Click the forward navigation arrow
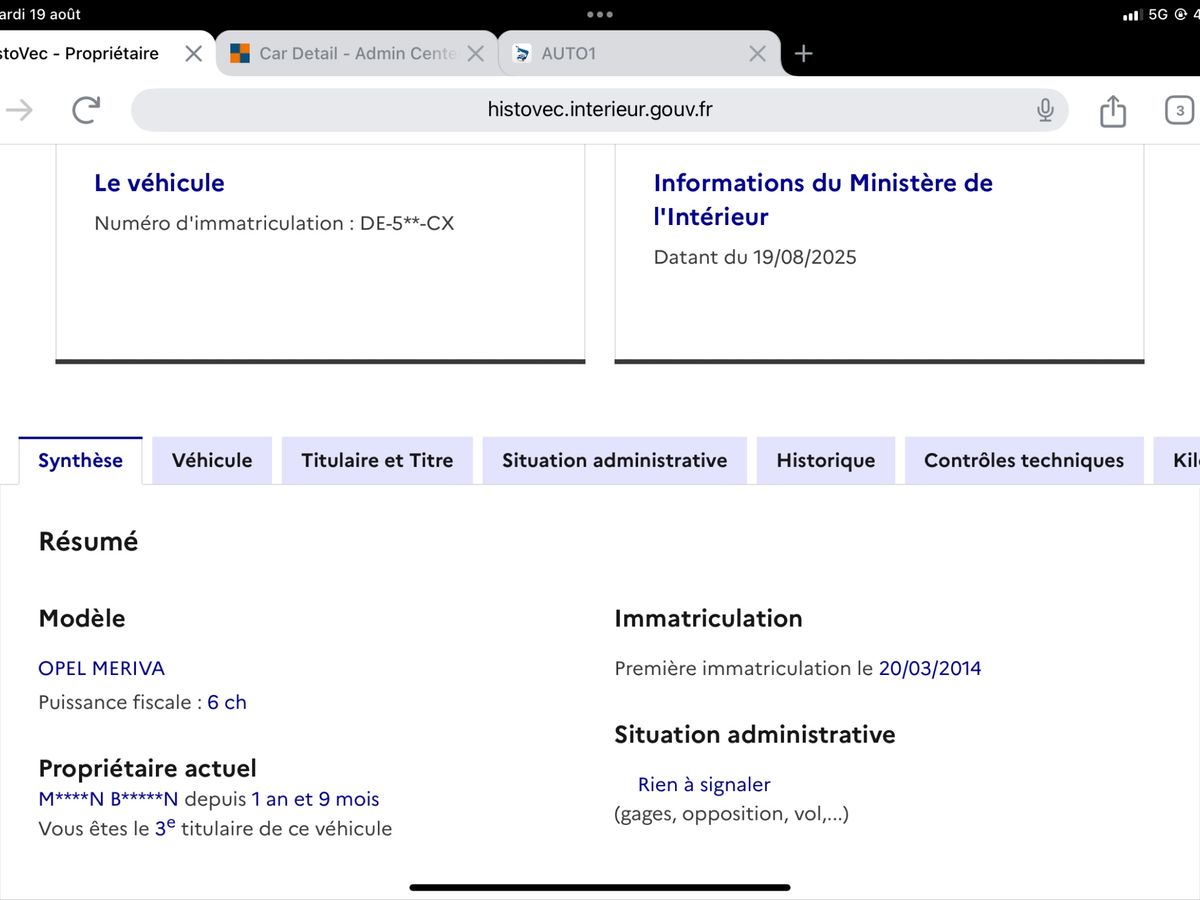Image resolution: width=1200 pixels, height=900 pixels. point(18,110)
